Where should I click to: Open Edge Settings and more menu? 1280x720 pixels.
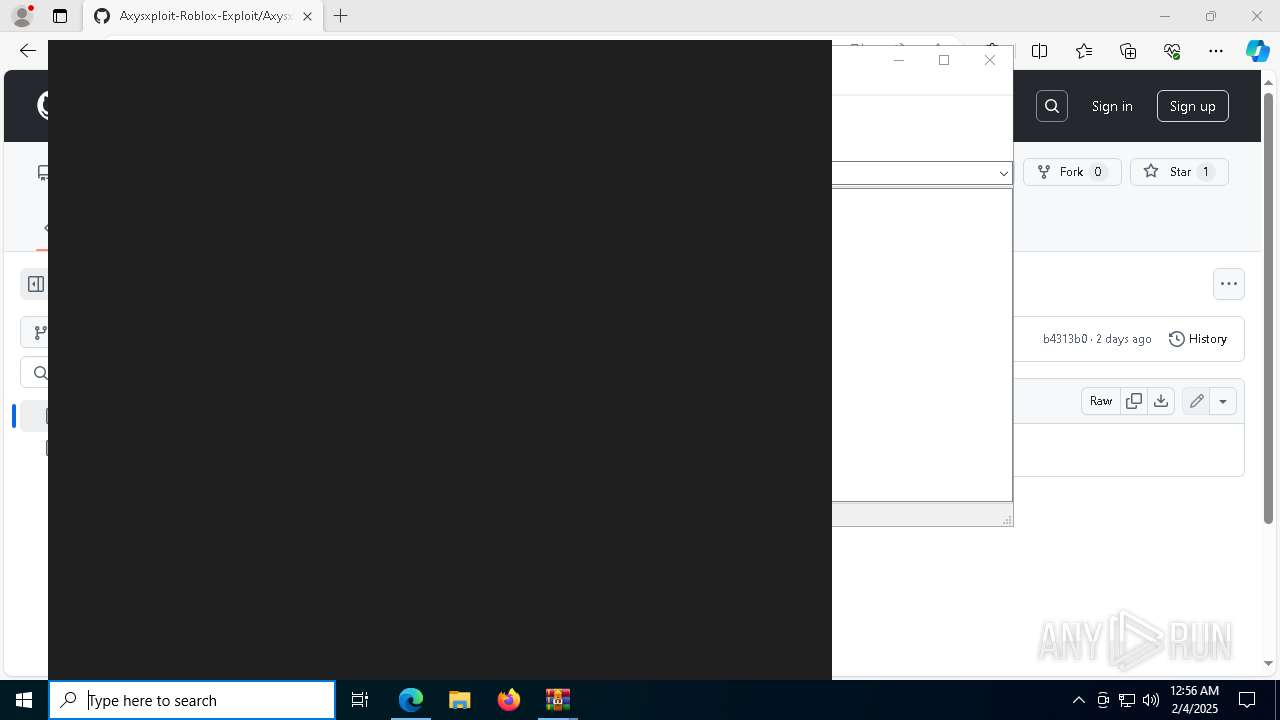1216,51
